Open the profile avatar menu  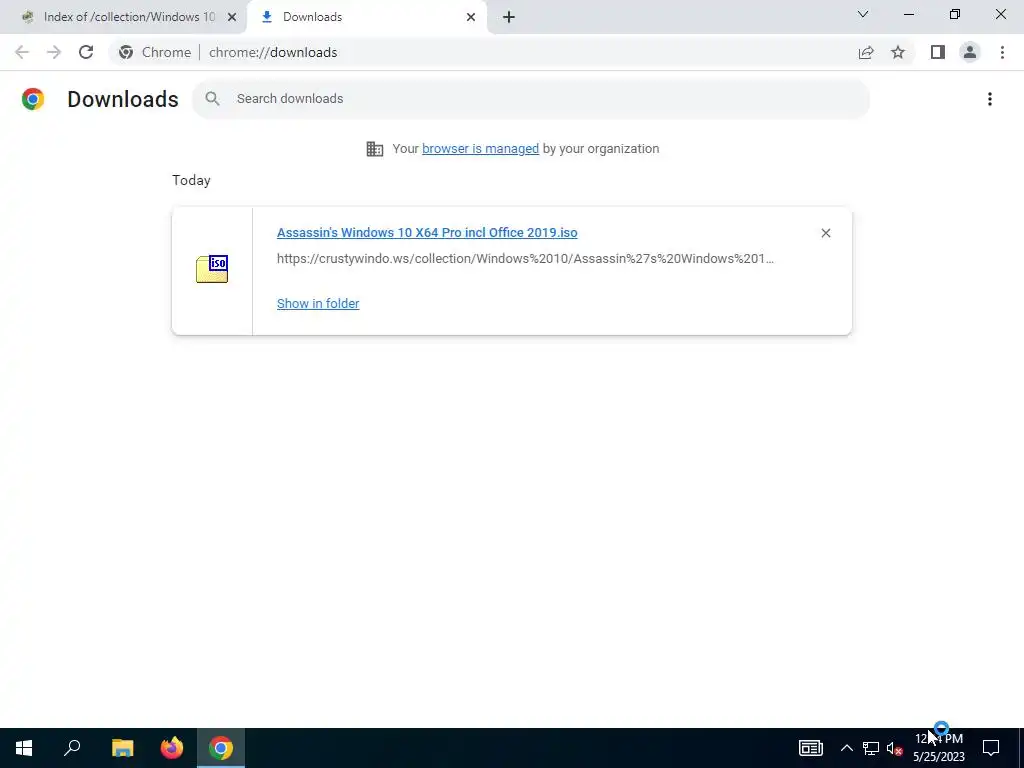point(970,52)
